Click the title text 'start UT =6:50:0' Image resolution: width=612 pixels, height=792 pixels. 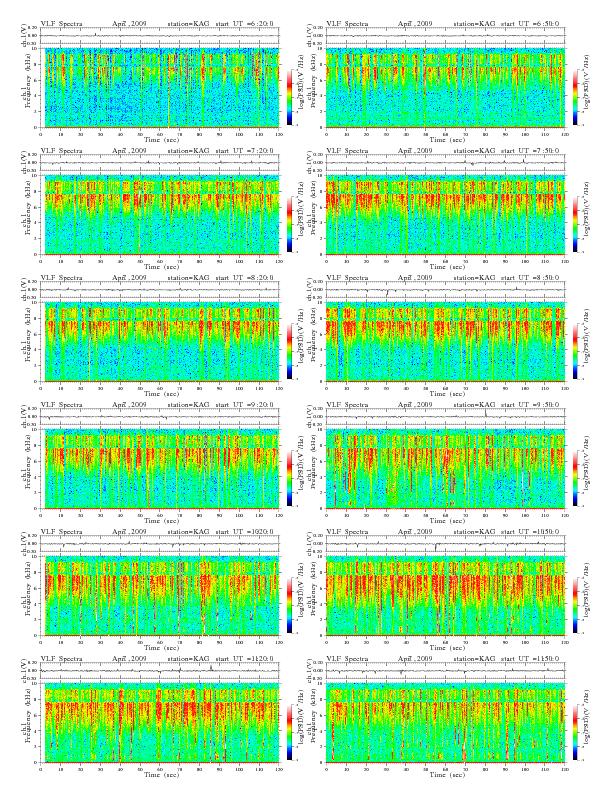[530, 24]
